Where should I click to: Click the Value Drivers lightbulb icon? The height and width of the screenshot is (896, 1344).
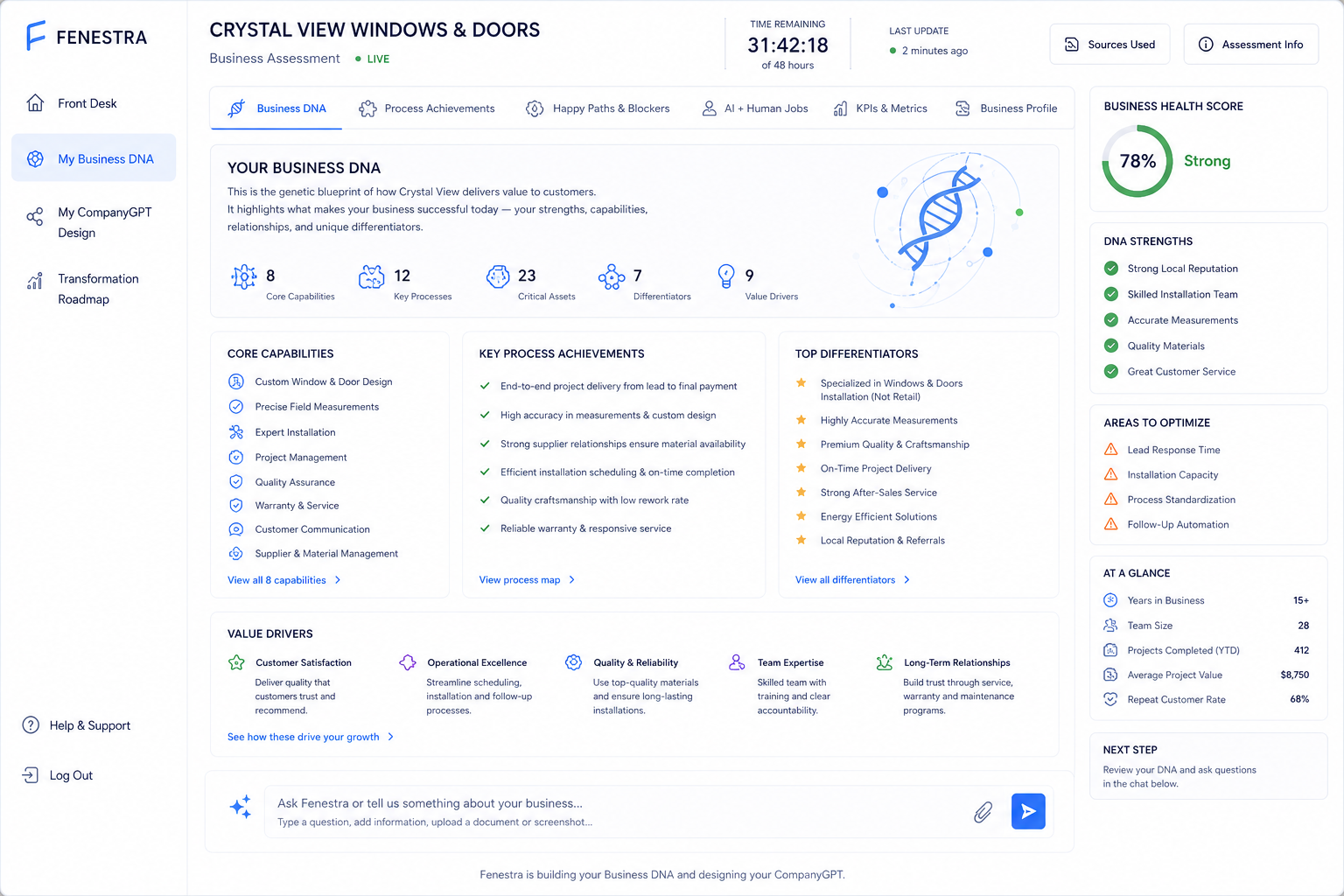[x=726, y=276]
